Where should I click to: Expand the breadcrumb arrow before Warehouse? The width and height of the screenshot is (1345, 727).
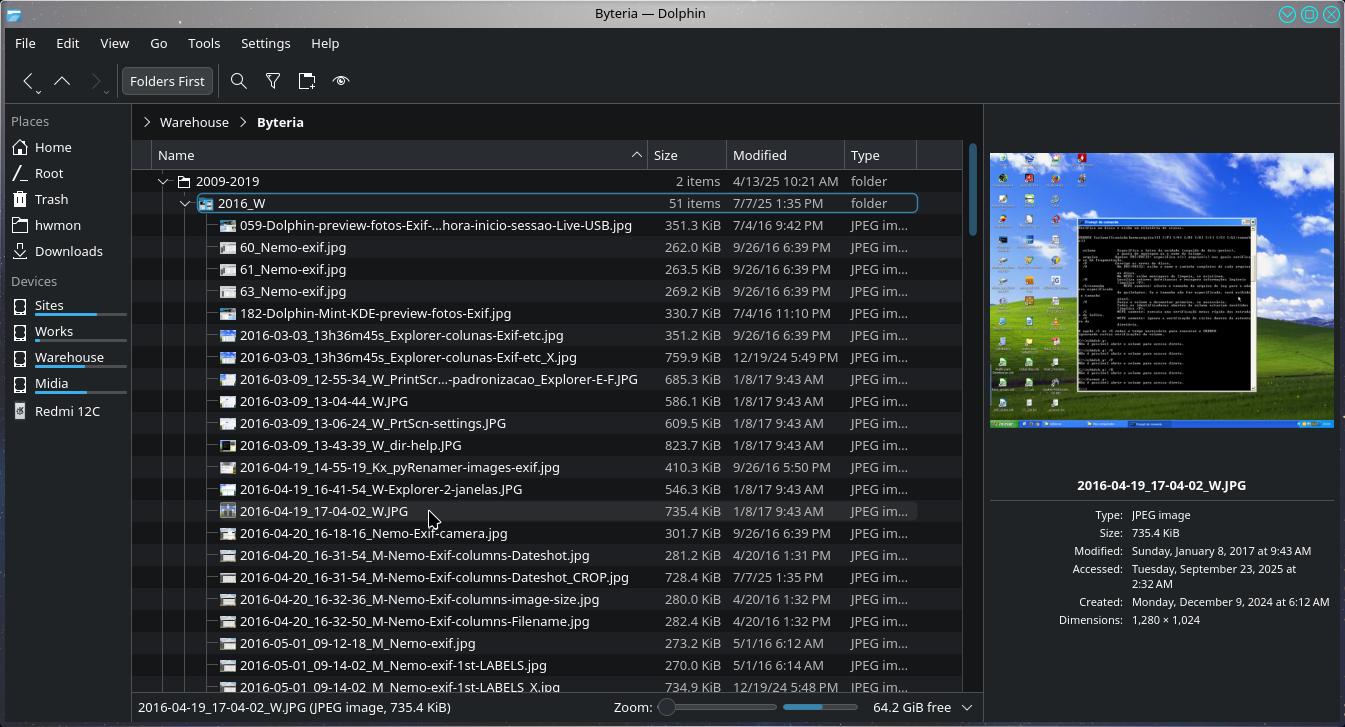click(x=147, y=122)
